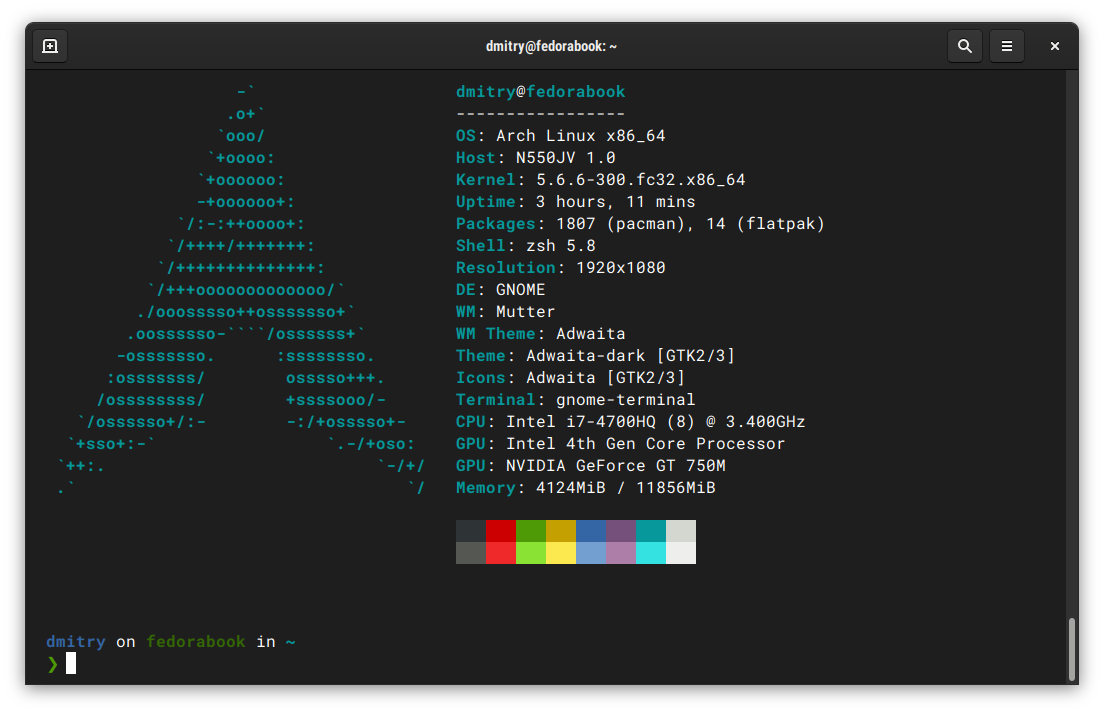Click the Terminal: gnome-terminal line

pyautogui.click(x=575, y=400)
